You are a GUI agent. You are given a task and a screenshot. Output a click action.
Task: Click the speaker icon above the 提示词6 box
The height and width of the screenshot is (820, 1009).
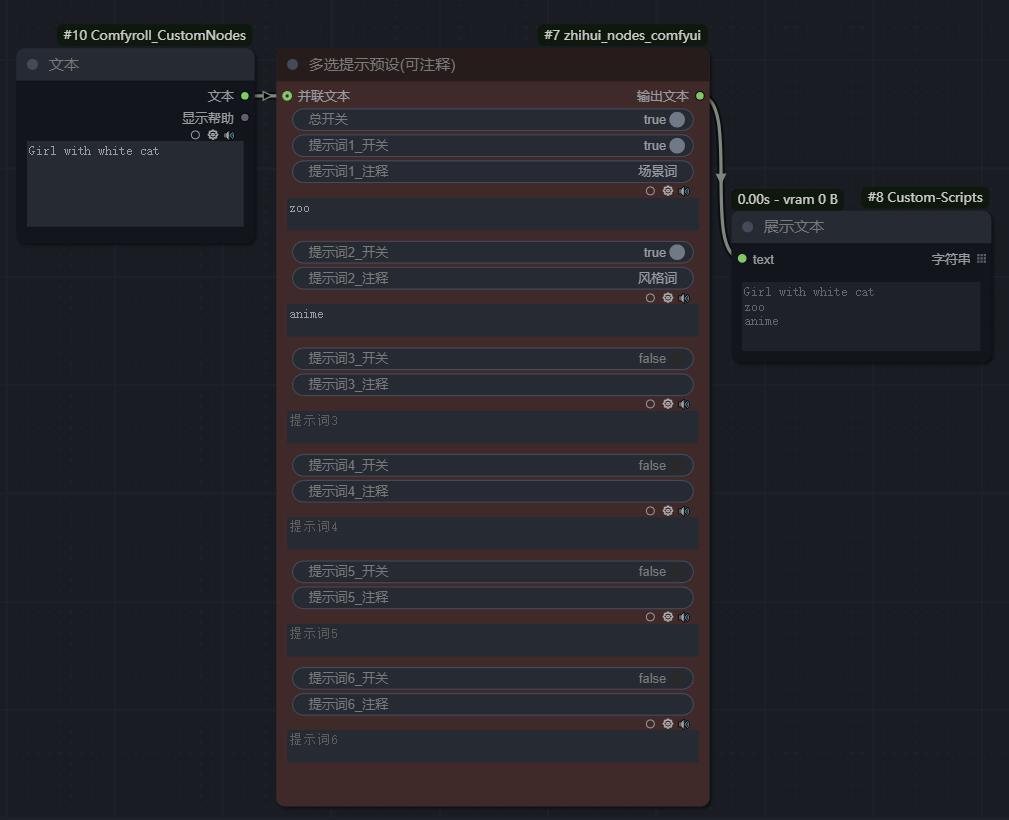coord(684,724)
